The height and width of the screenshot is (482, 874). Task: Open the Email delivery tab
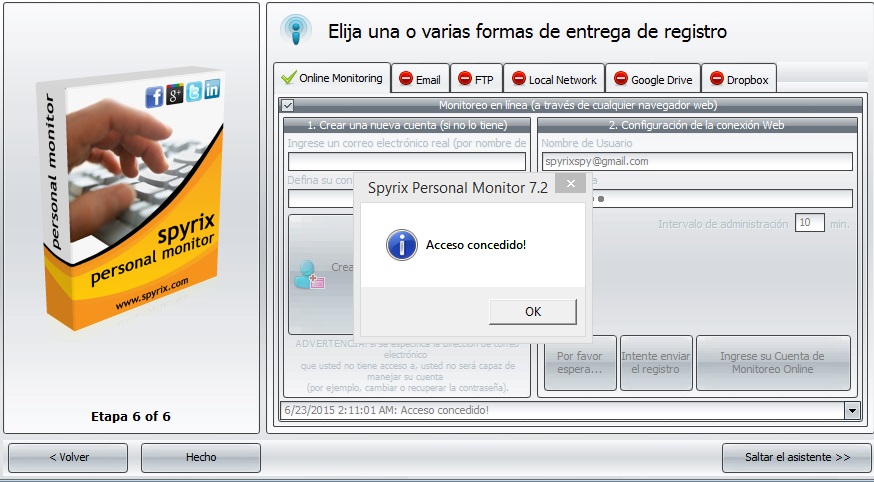coord(420,79)
